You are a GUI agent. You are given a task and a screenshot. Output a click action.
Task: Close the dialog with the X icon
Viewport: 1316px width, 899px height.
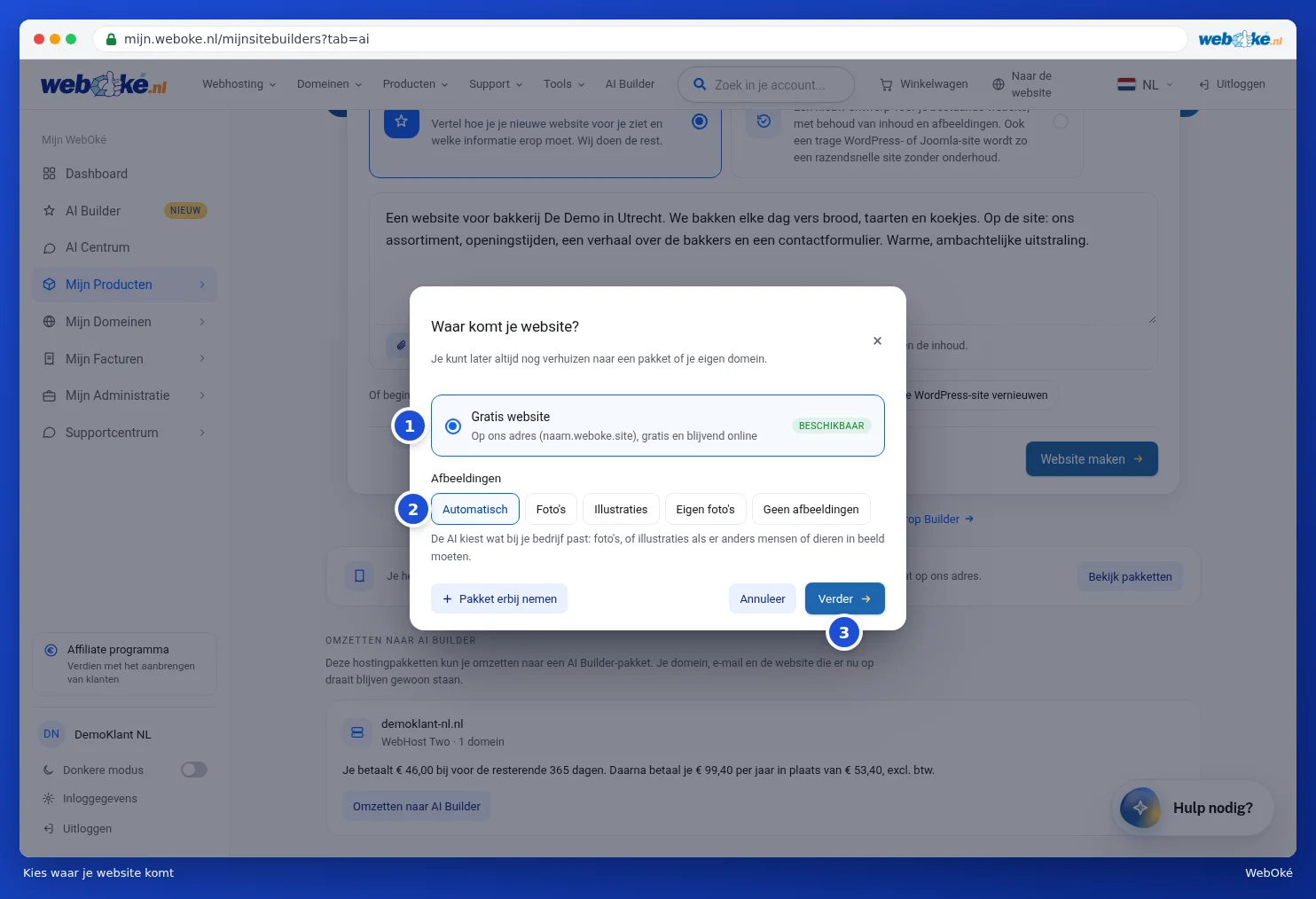(x=877, y=340)
